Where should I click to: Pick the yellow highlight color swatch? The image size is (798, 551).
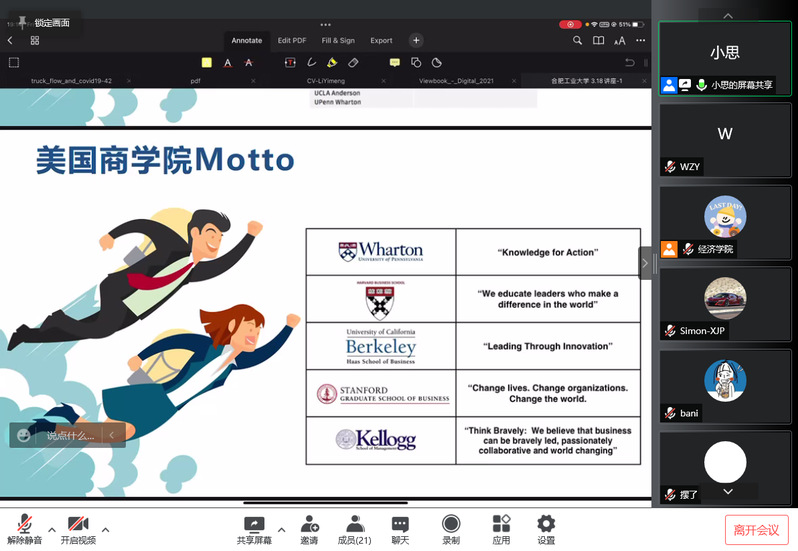click(x=207, y=63)
